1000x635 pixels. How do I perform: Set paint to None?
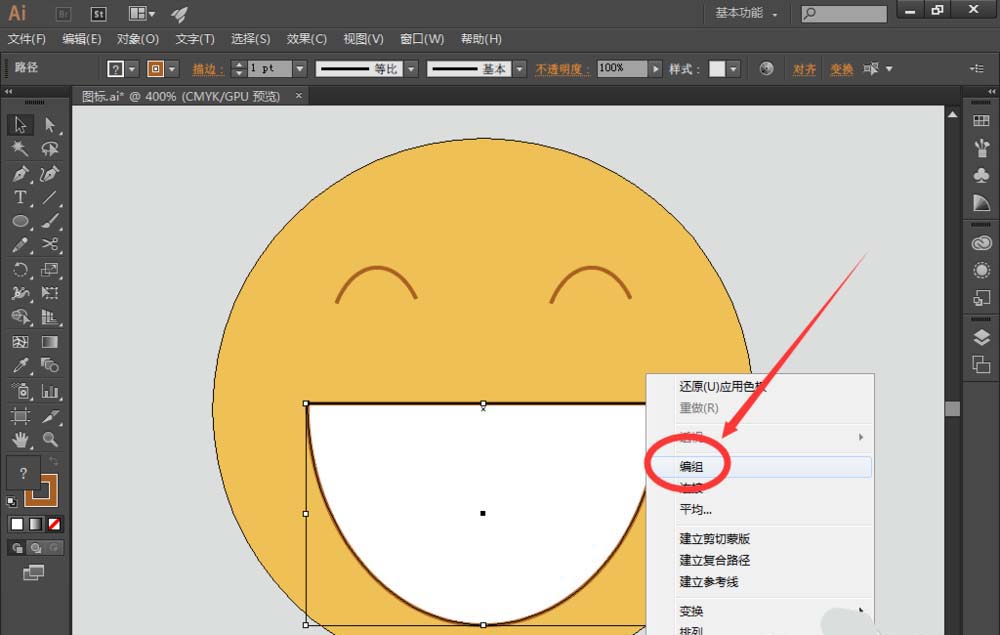coord(54,524)
